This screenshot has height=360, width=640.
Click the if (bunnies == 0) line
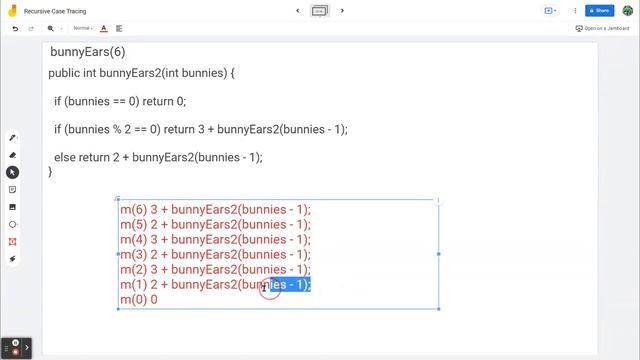tap(120, 101)
